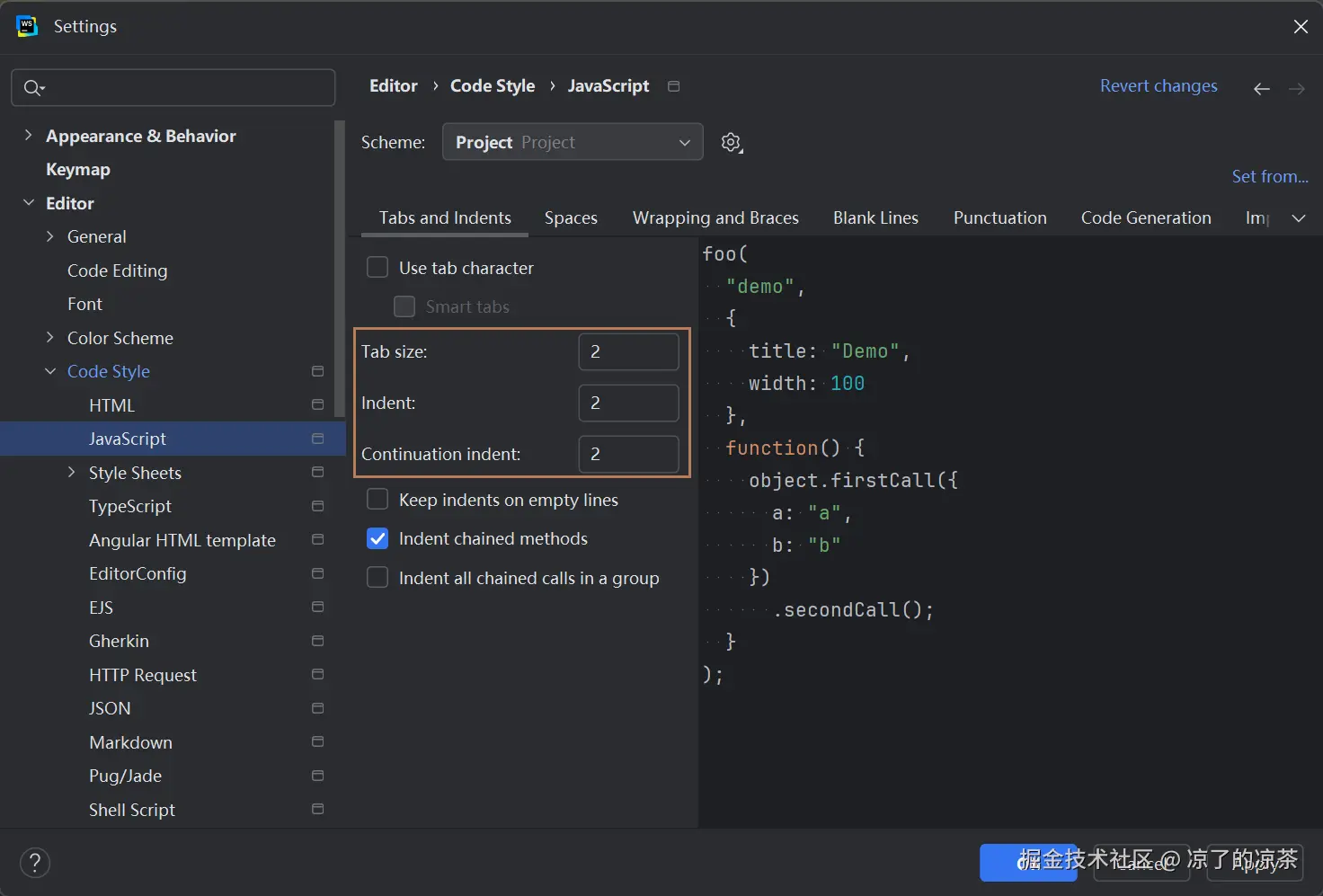
Task: Click the project scope icon beside TypeScript
Action: [x=317, y=506]
